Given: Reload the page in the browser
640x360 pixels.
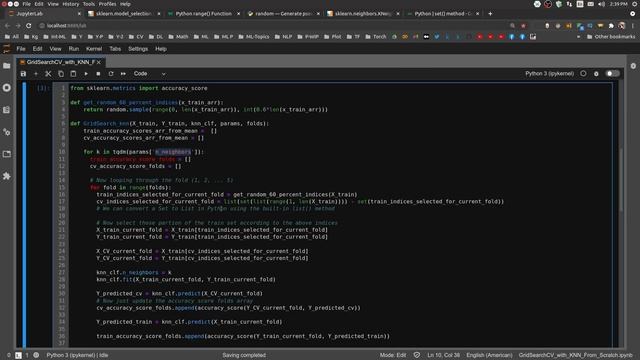Looking at the screenshot, I should [29, 25].
